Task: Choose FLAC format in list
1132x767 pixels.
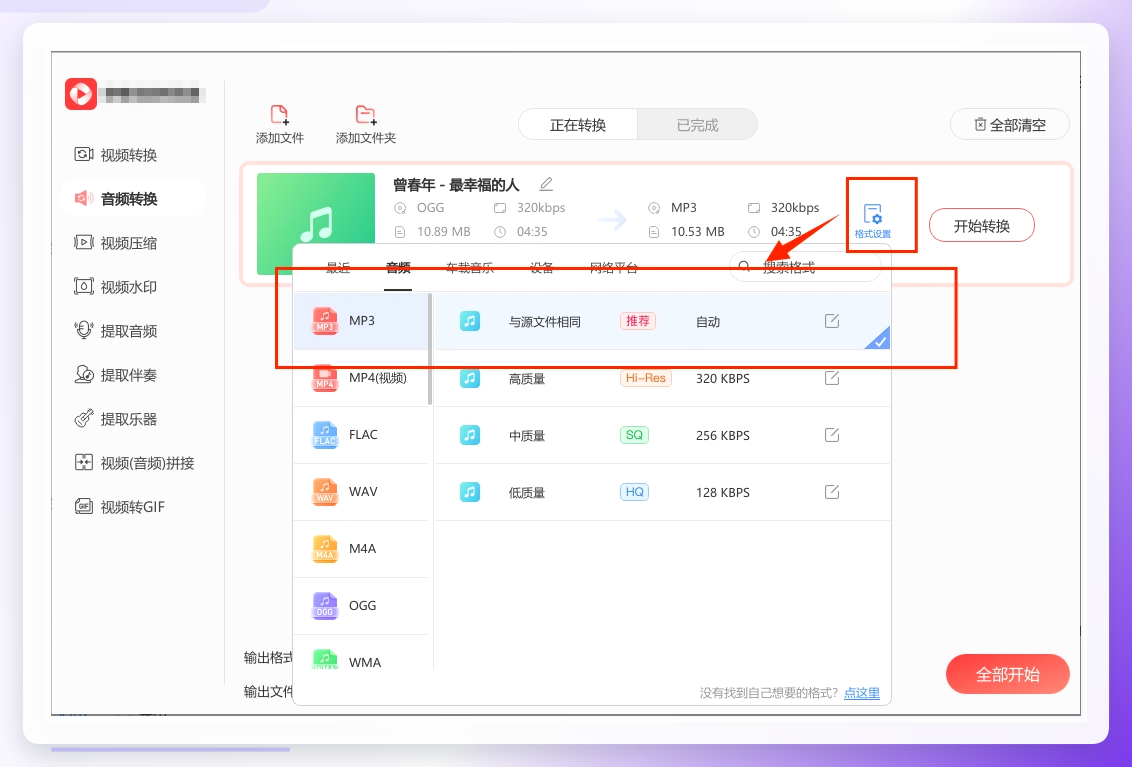Action: [361, 435]
